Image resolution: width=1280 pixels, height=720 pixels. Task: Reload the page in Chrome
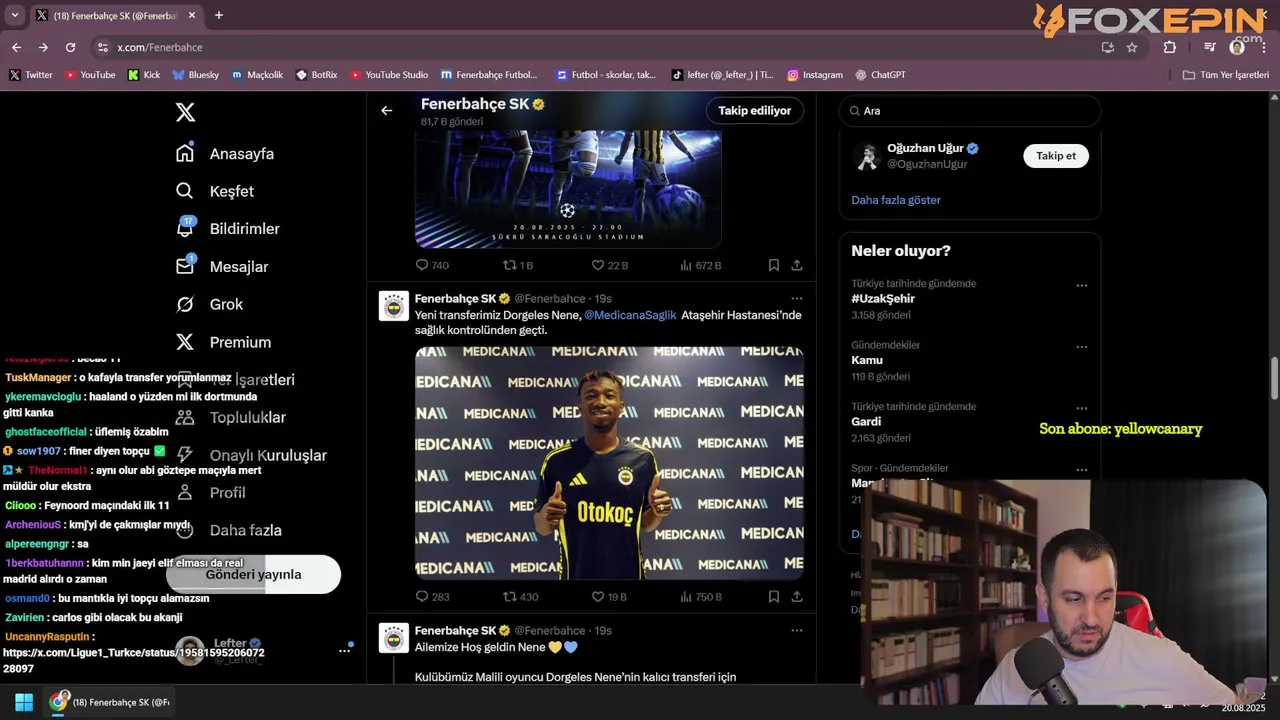tap(70, 47)
